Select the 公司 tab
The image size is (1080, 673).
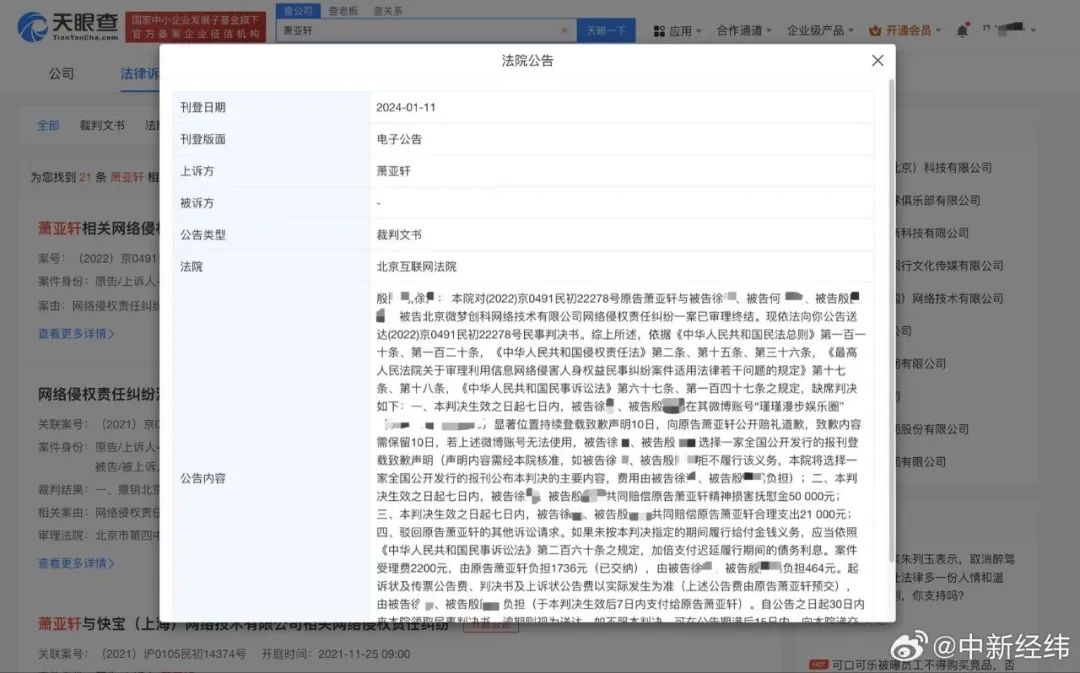61,73
